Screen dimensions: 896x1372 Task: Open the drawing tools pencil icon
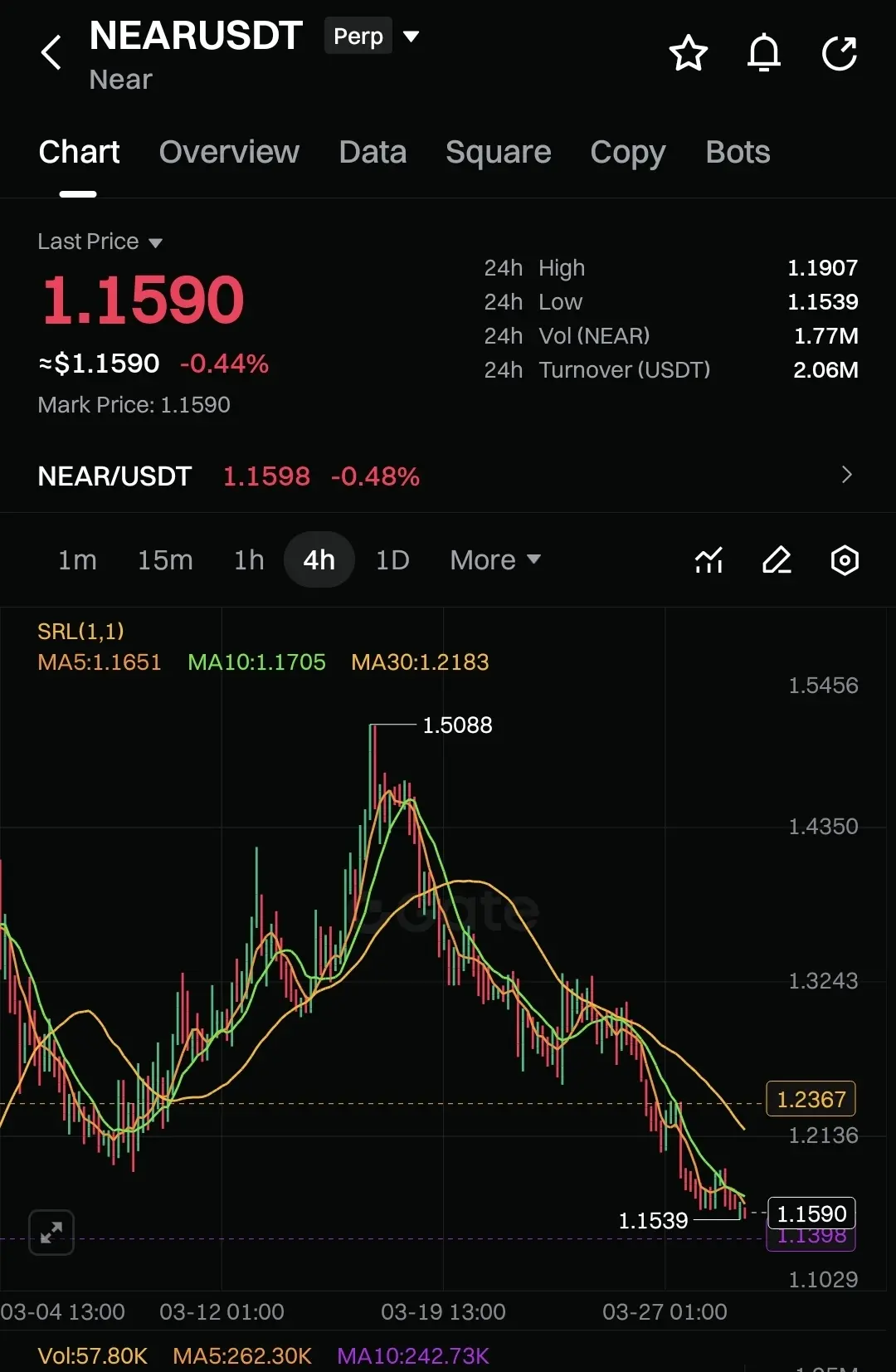pyautogui.click(x=777, y=560)
